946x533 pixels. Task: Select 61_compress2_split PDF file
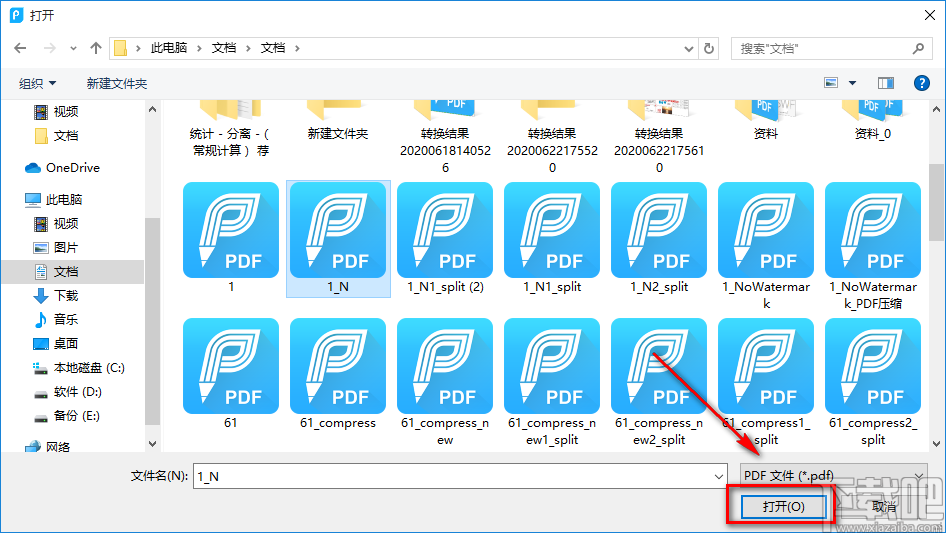(873, 383)
